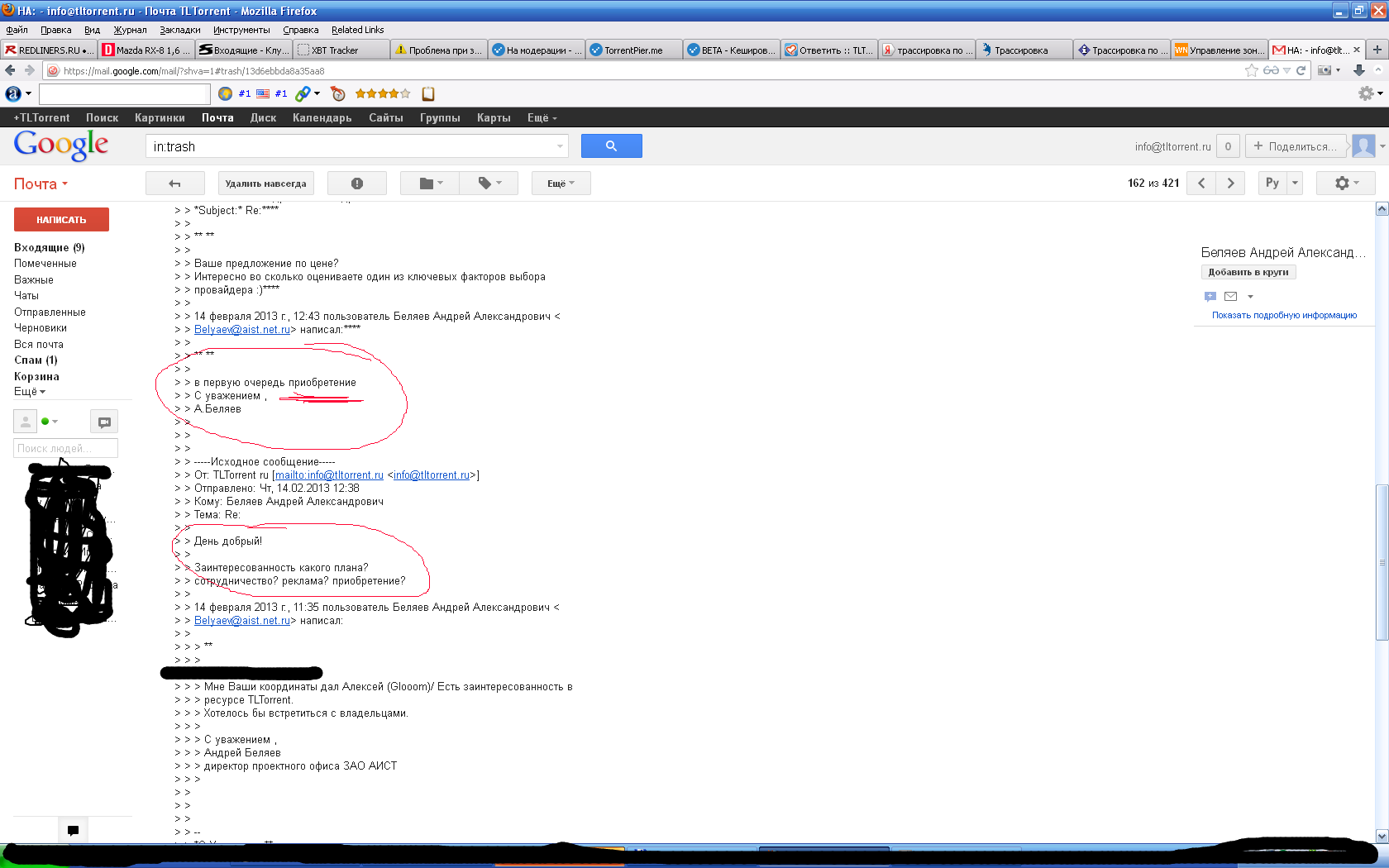The image size is (1389, 868).
Task: Show the newer message with left chevron
Action: (1201, 184)
